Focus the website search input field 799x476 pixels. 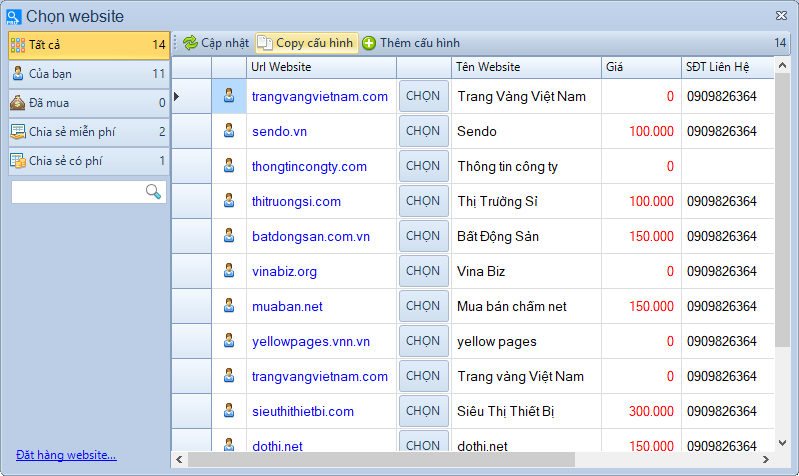tap(89, 192)
